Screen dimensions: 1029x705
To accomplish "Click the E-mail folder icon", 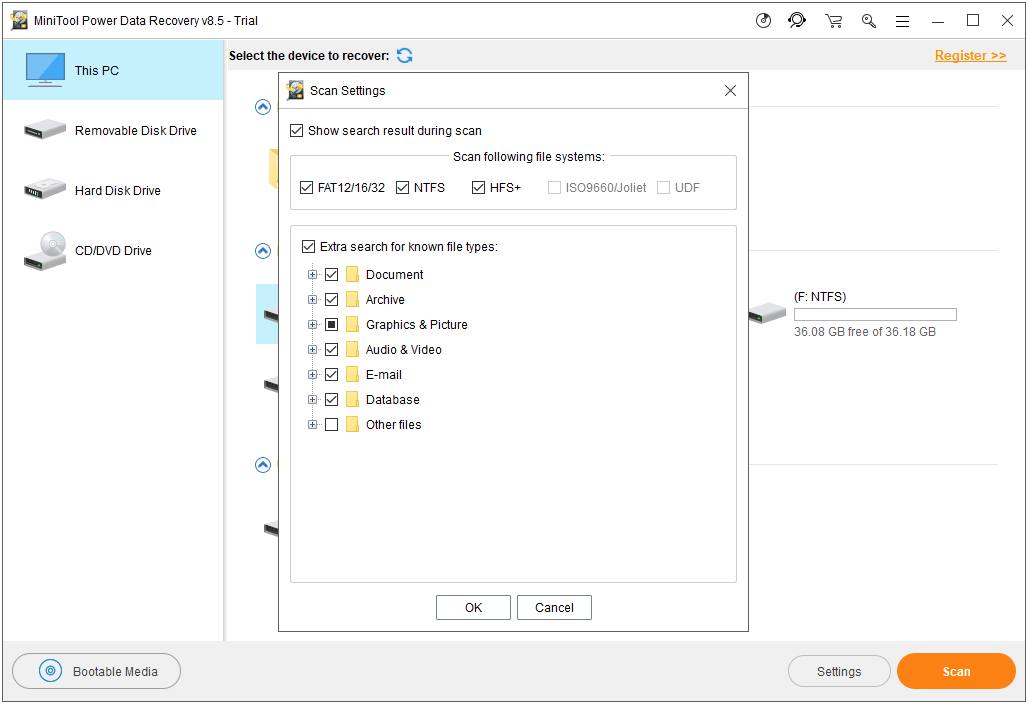I will click(352, 374).
